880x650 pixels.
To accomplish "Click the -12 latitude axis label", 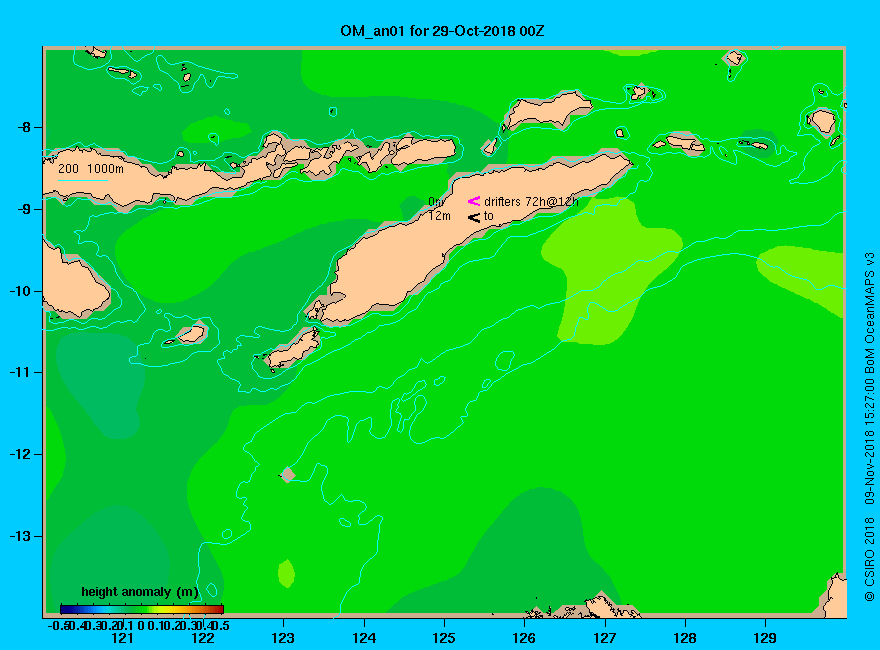I will coord(20,454).
